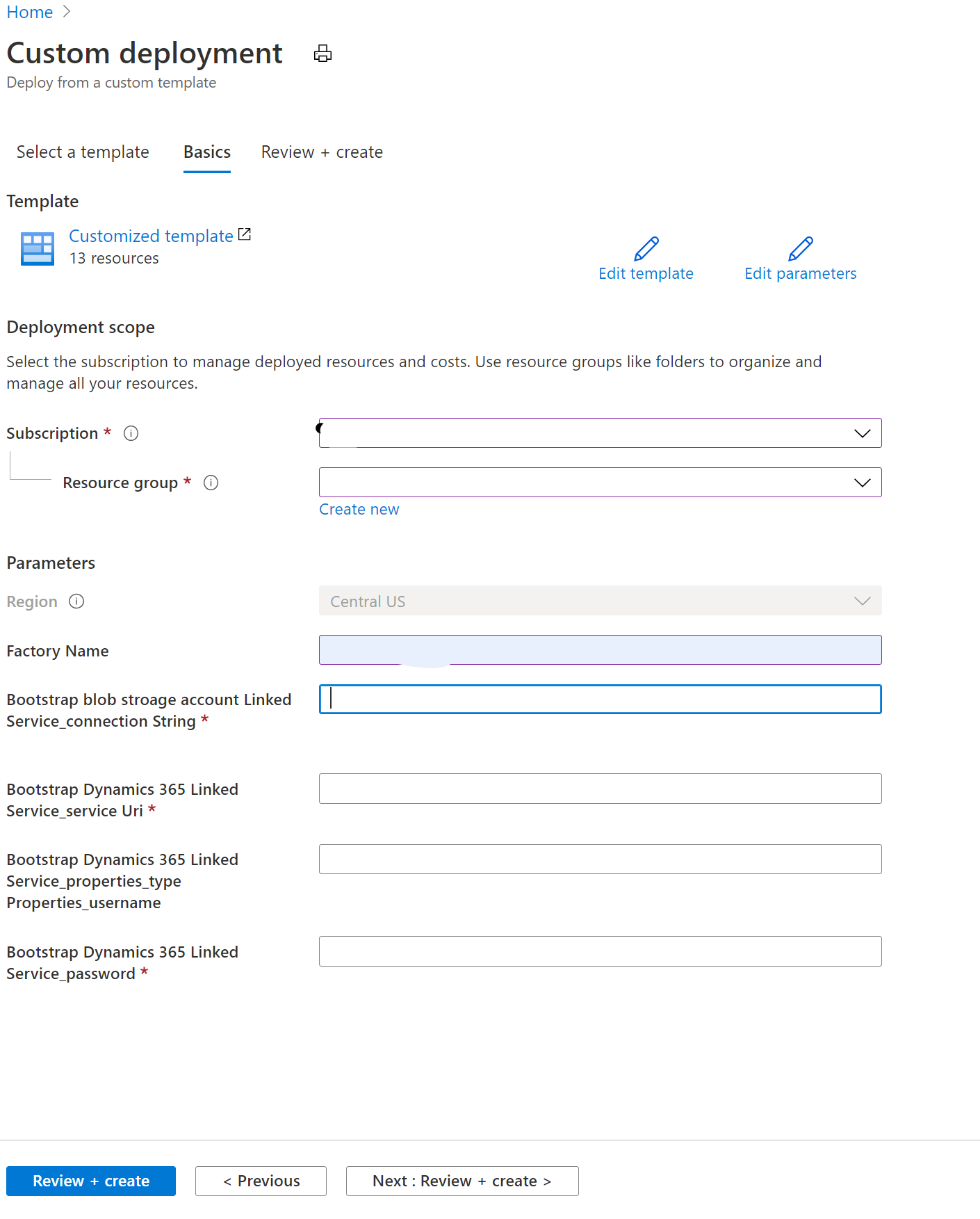Show the Subscription info tooltip icon

point(131,433)
